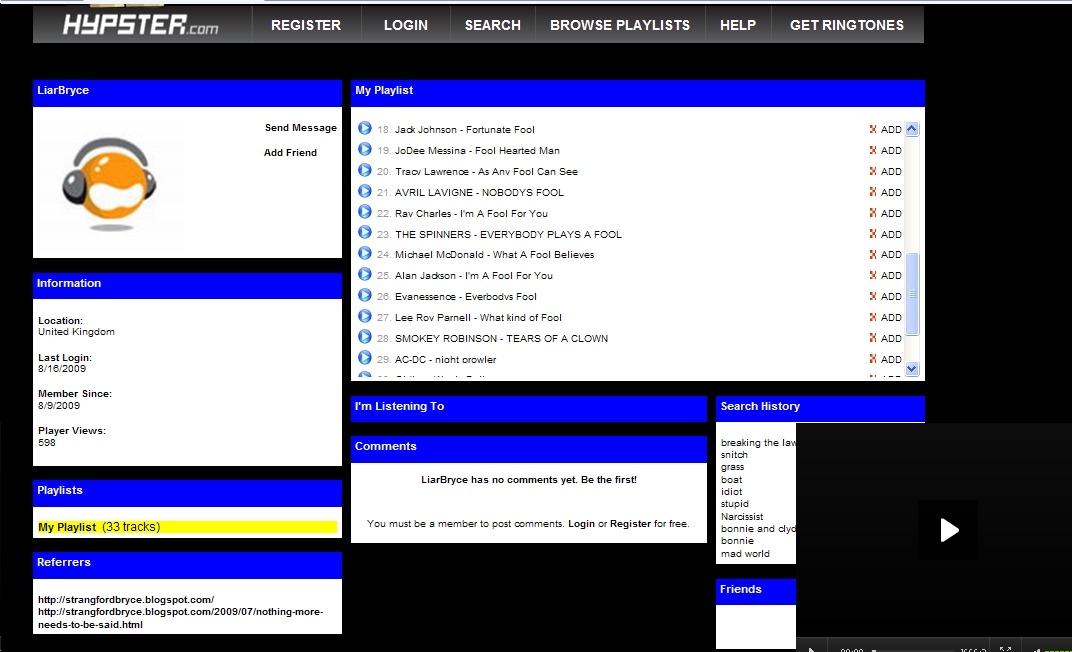Open My Playlist (33 tracks)
This screenshot has height=652, width=1072.
pos(99,527)
